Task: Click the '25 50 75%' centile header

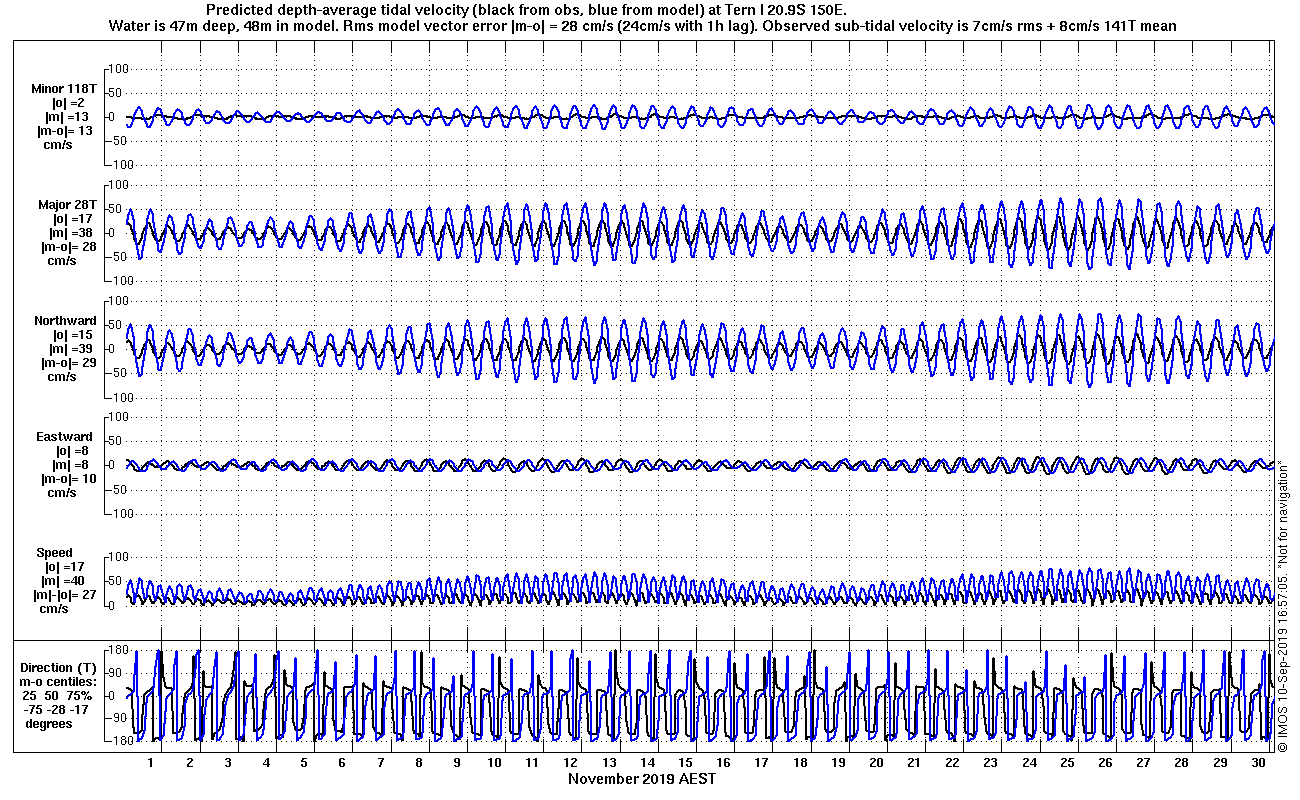Action: pyautogui.click(x=58, y=696)
